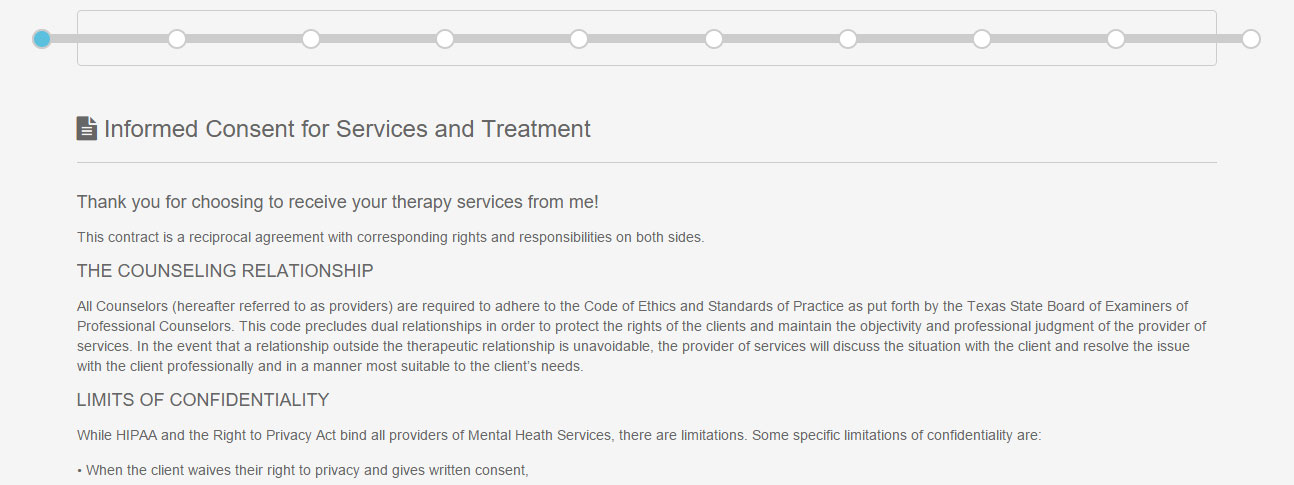Click THE COUNSELING RELATIONSHIP section heading

[225, 271]
